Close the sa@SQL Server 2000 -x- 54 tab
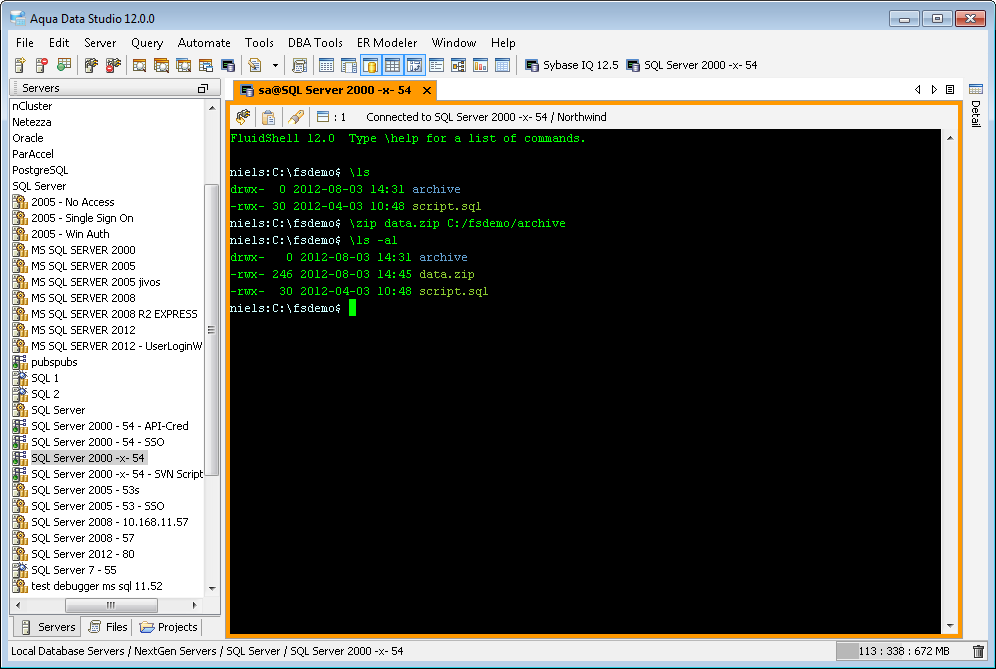Image resolution: width=996 pixels, height=669 pixels. pos(427,90)
